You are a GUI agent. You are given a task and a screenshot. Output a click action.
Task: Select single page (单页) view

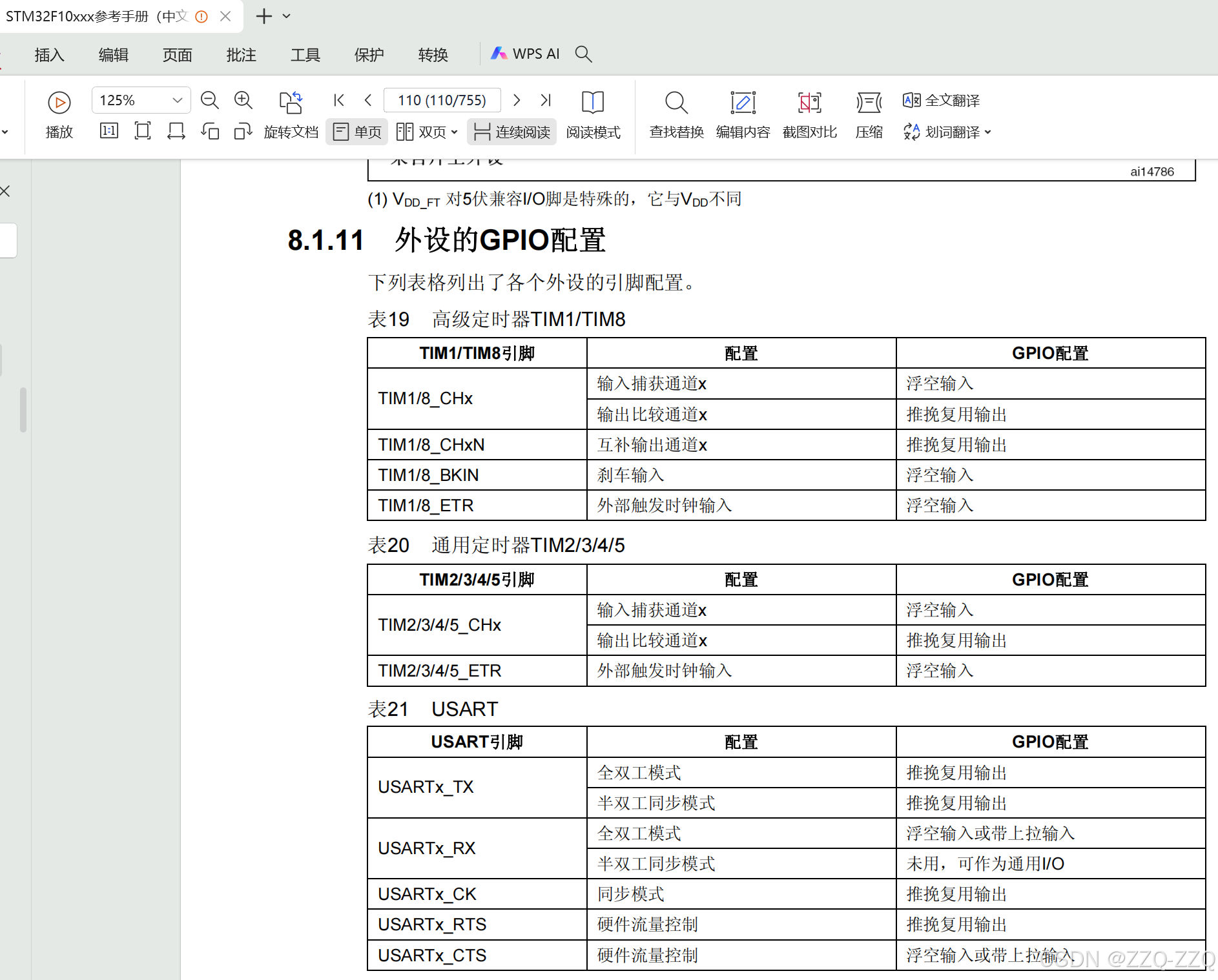tap(357, 132)
